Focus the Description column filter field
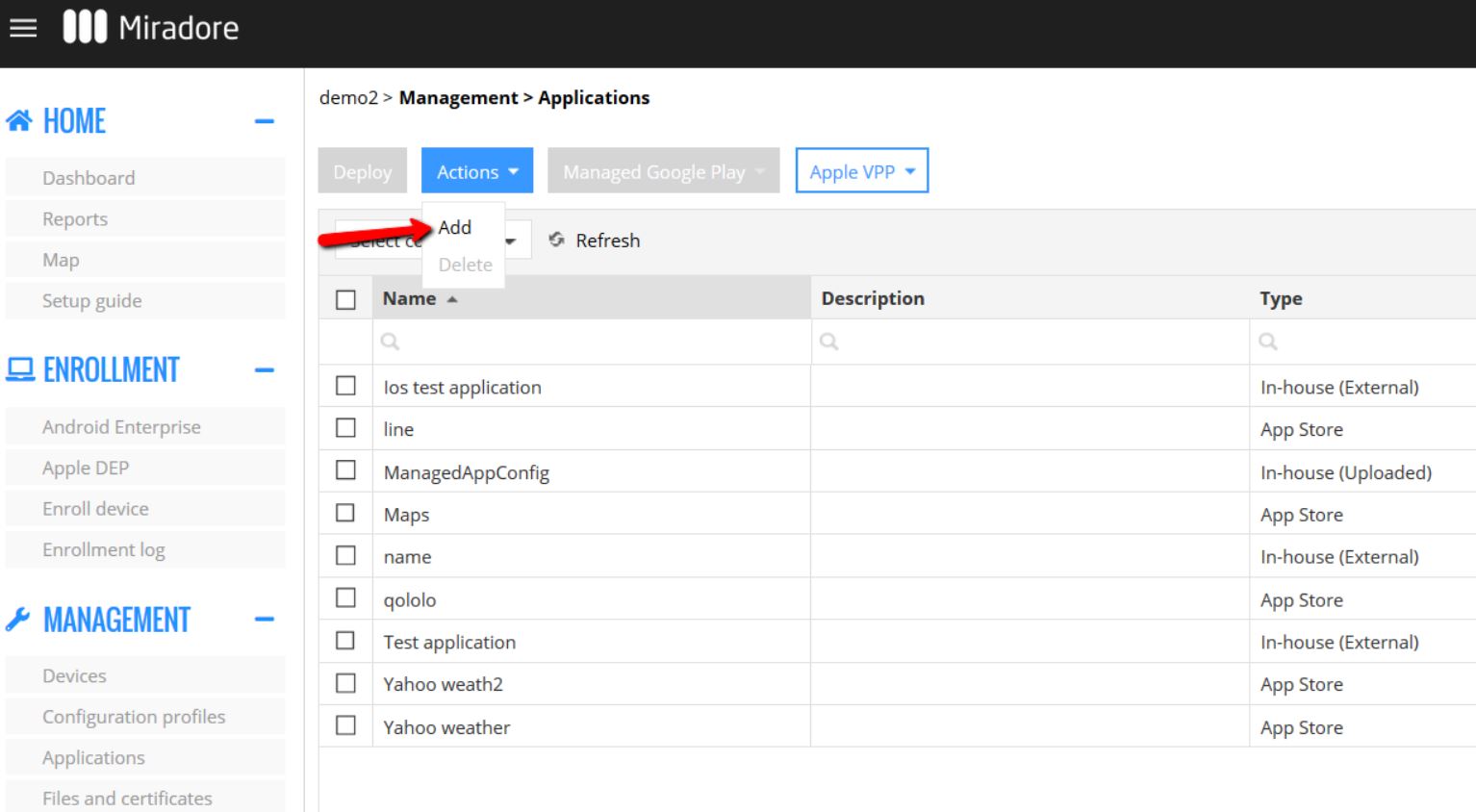The height and width of the screenshot is (812, 1476). click(x=1031, y=342)
